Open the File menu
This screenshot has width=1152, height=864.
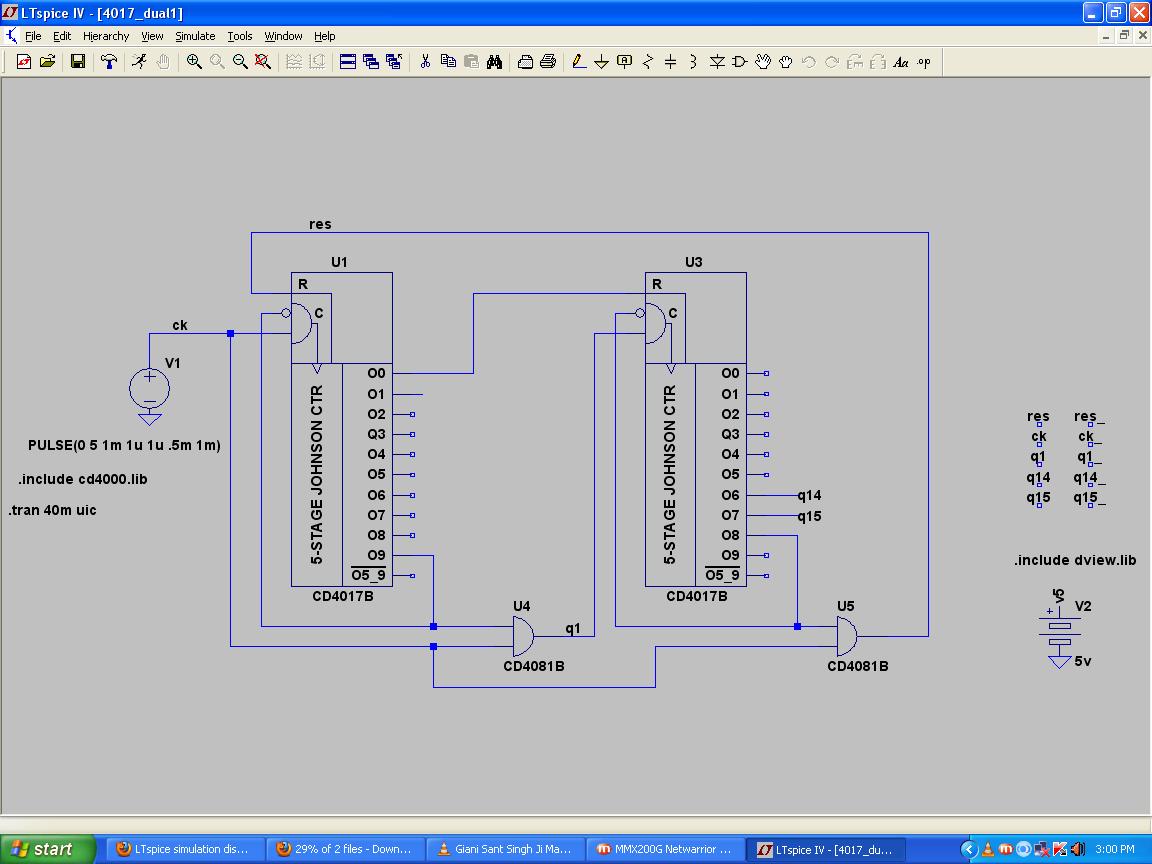coord(33,36)
